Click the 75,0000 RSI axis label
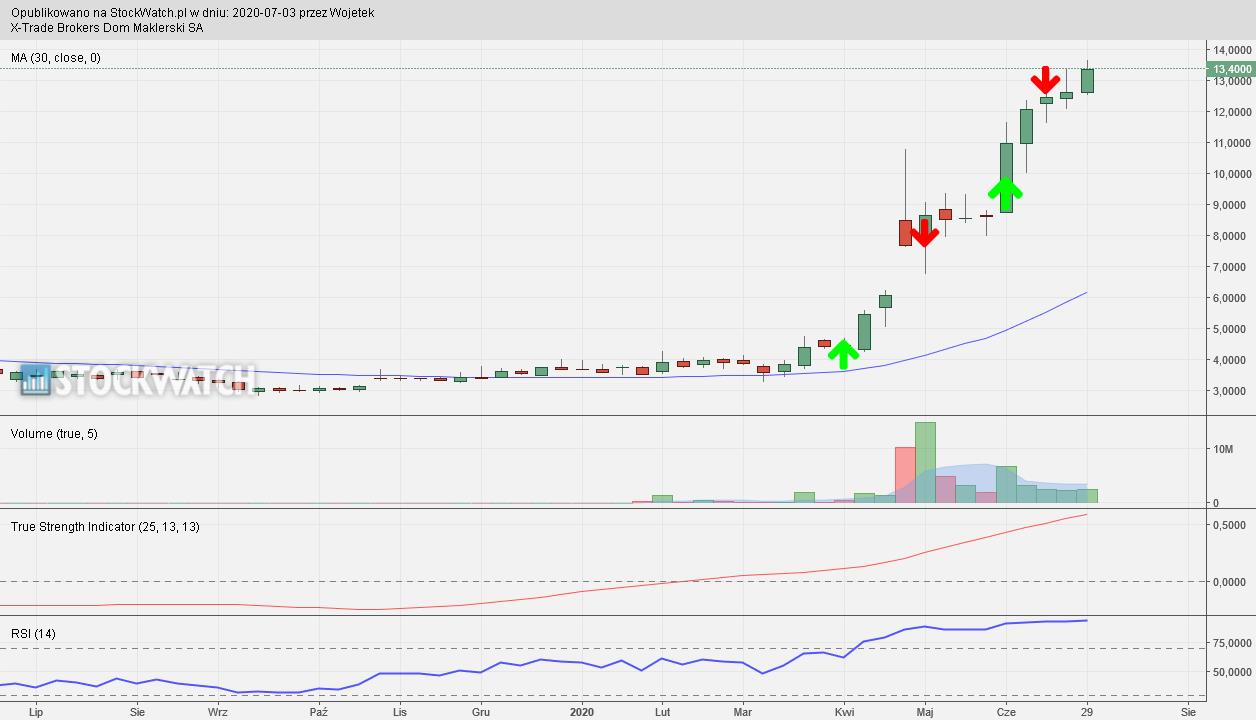1256x720 pixels. pyautogui.click(x=1231, y=643)
